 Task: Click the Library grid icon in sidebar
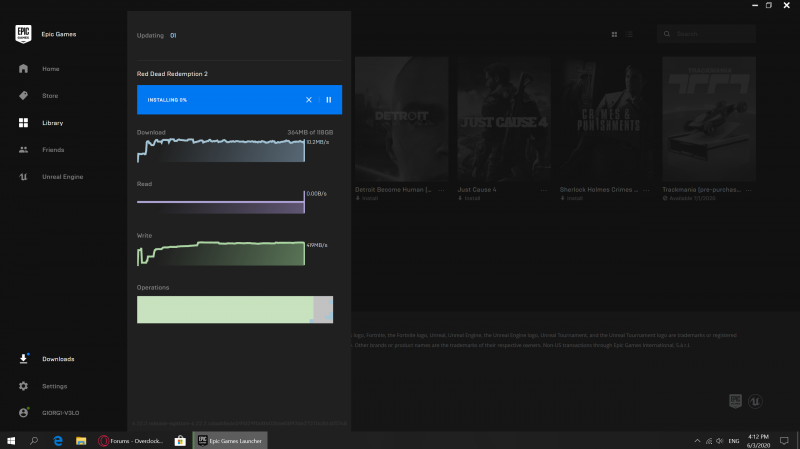click(23, 123)
